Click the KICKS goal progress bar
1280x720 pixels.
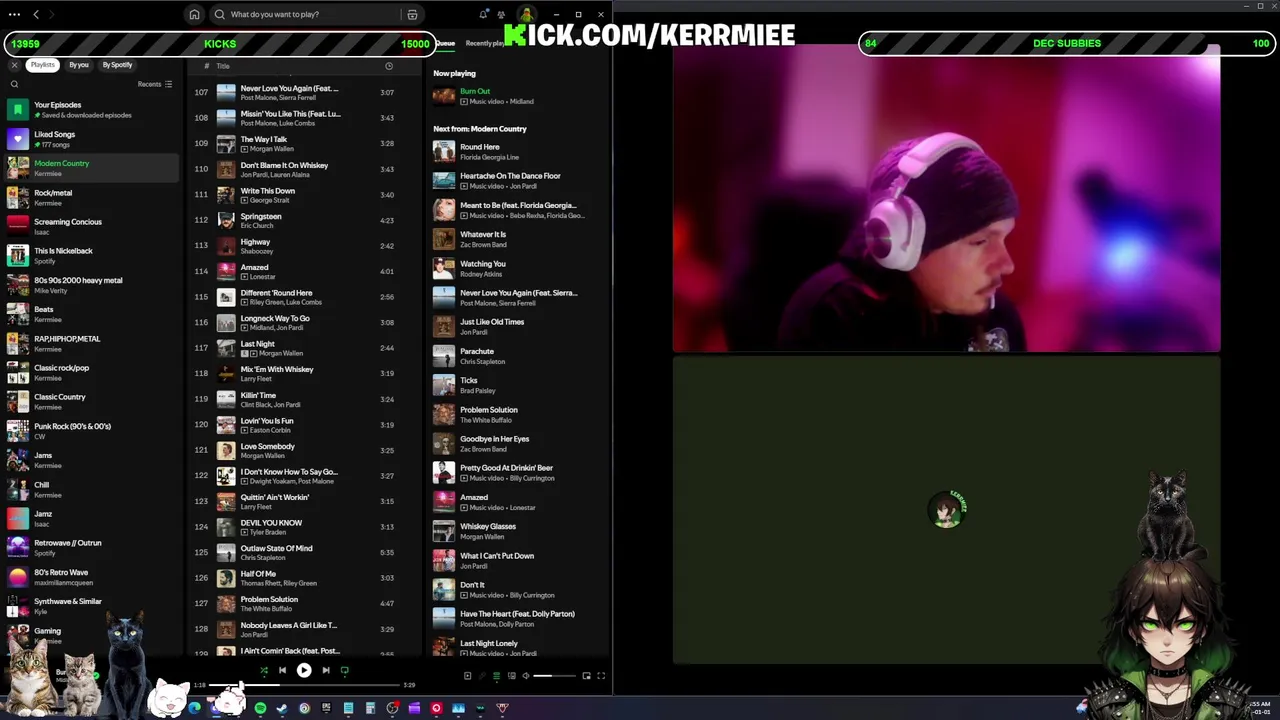[x=220, y=43]
